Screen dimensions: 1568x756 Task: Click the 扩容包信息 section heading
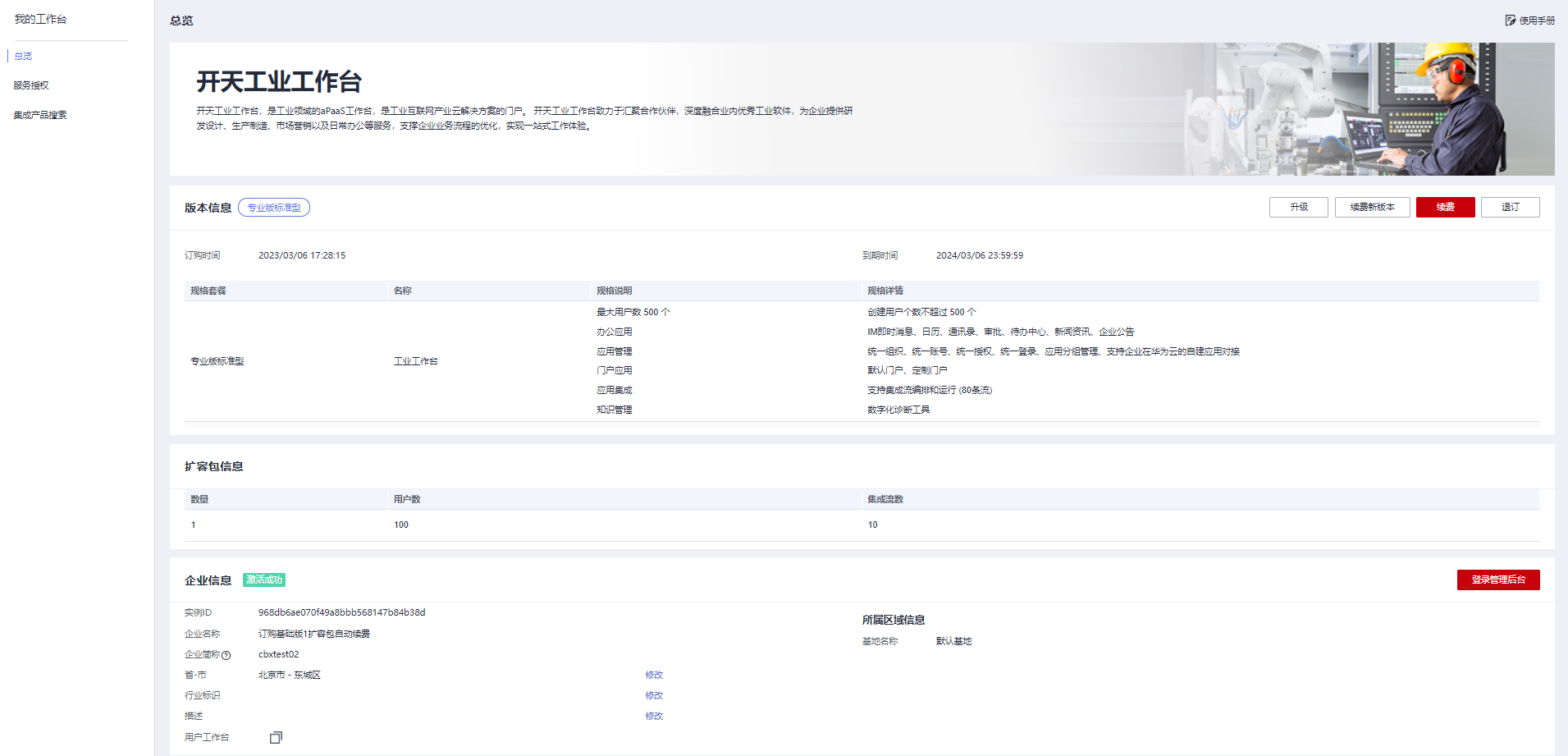[213, 466]
